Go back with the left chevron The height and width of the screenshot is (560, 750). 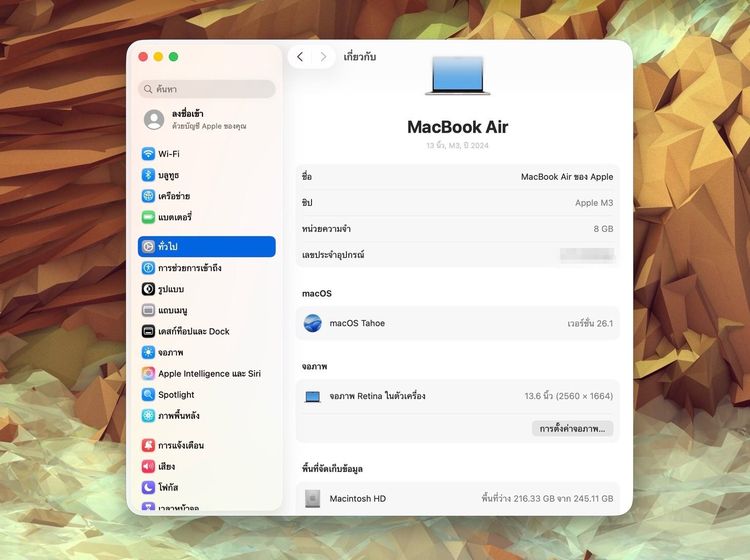[x=300, y=57]
